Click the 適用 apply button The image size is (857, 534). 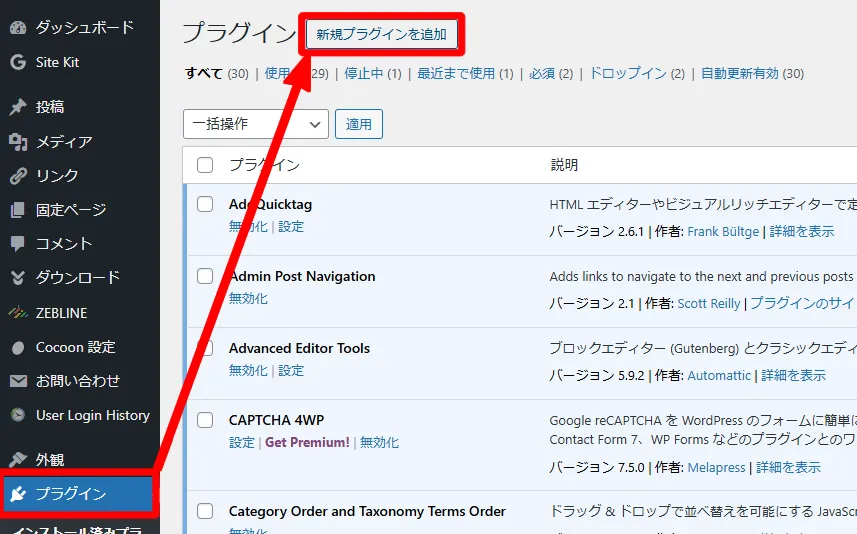pos(359,124)
